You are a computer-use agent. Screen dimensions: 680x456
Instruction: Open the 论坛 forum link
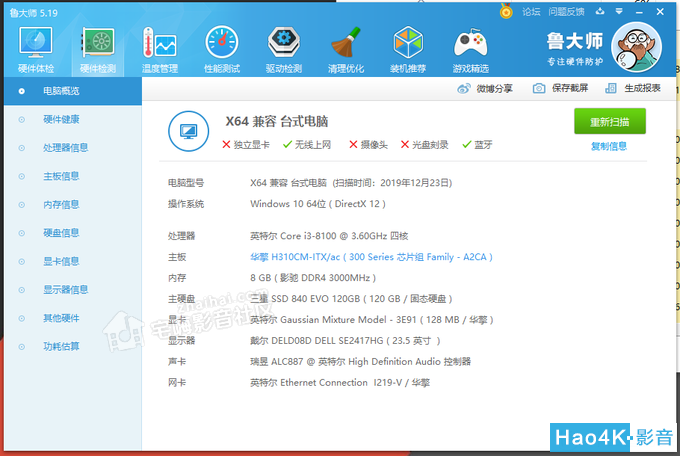click(531, 12)
